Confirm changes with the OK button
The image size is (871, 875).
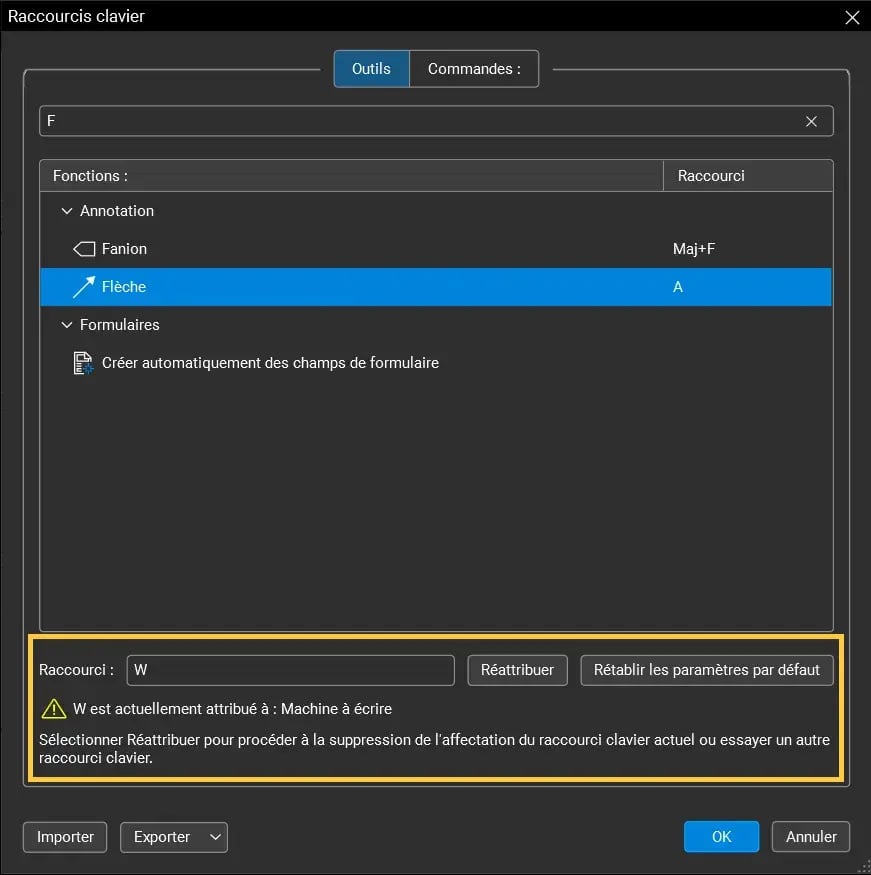pos(721,837)
